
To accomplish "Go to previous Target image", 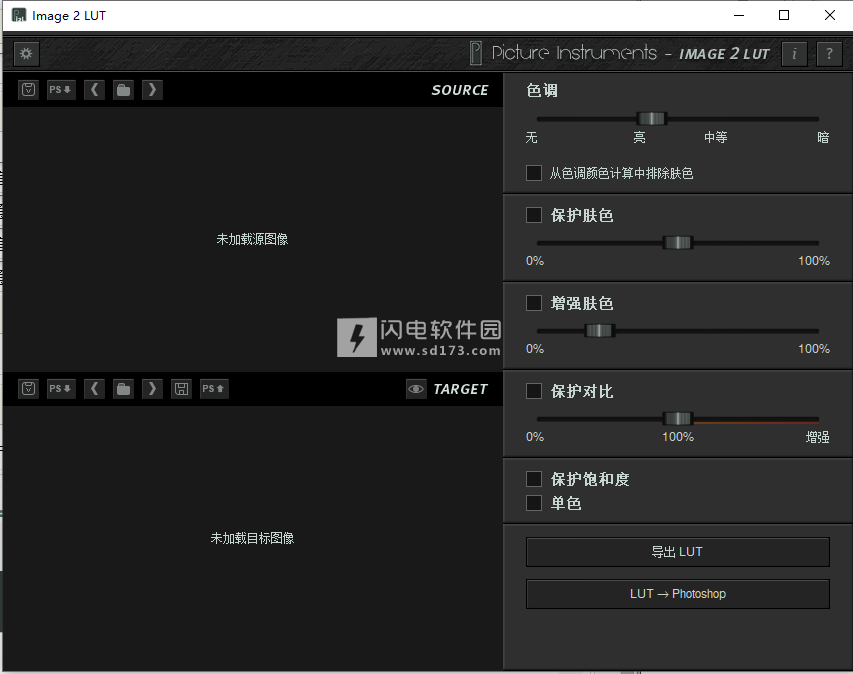I will pyautogui.click(x=95, y=388).
